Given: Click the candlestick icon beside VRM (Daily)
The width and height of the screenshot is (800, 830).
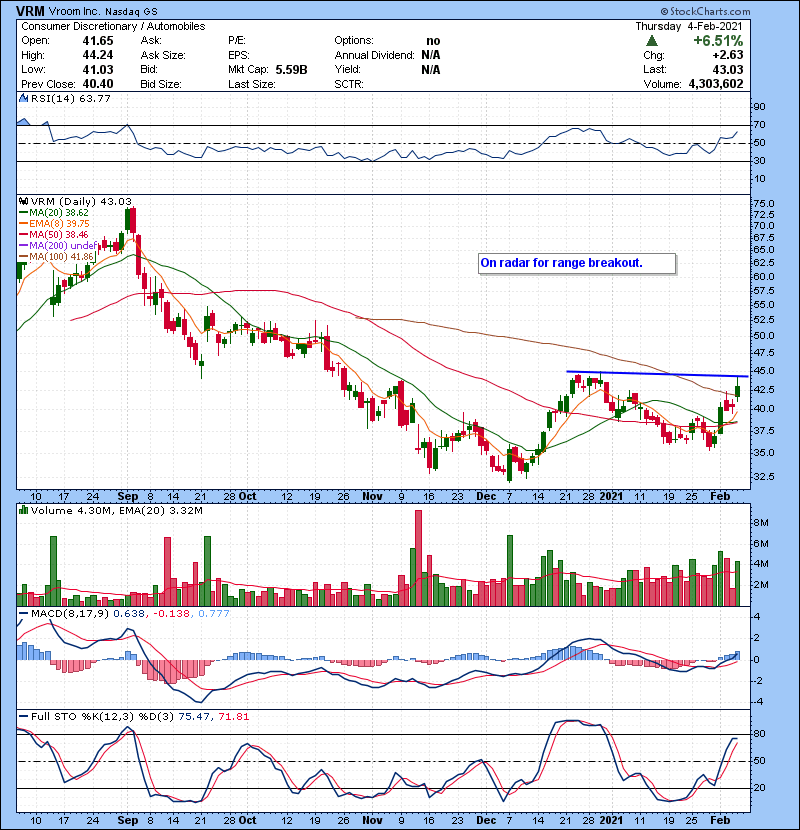Looking at the screenshot, I should [23, 201].
